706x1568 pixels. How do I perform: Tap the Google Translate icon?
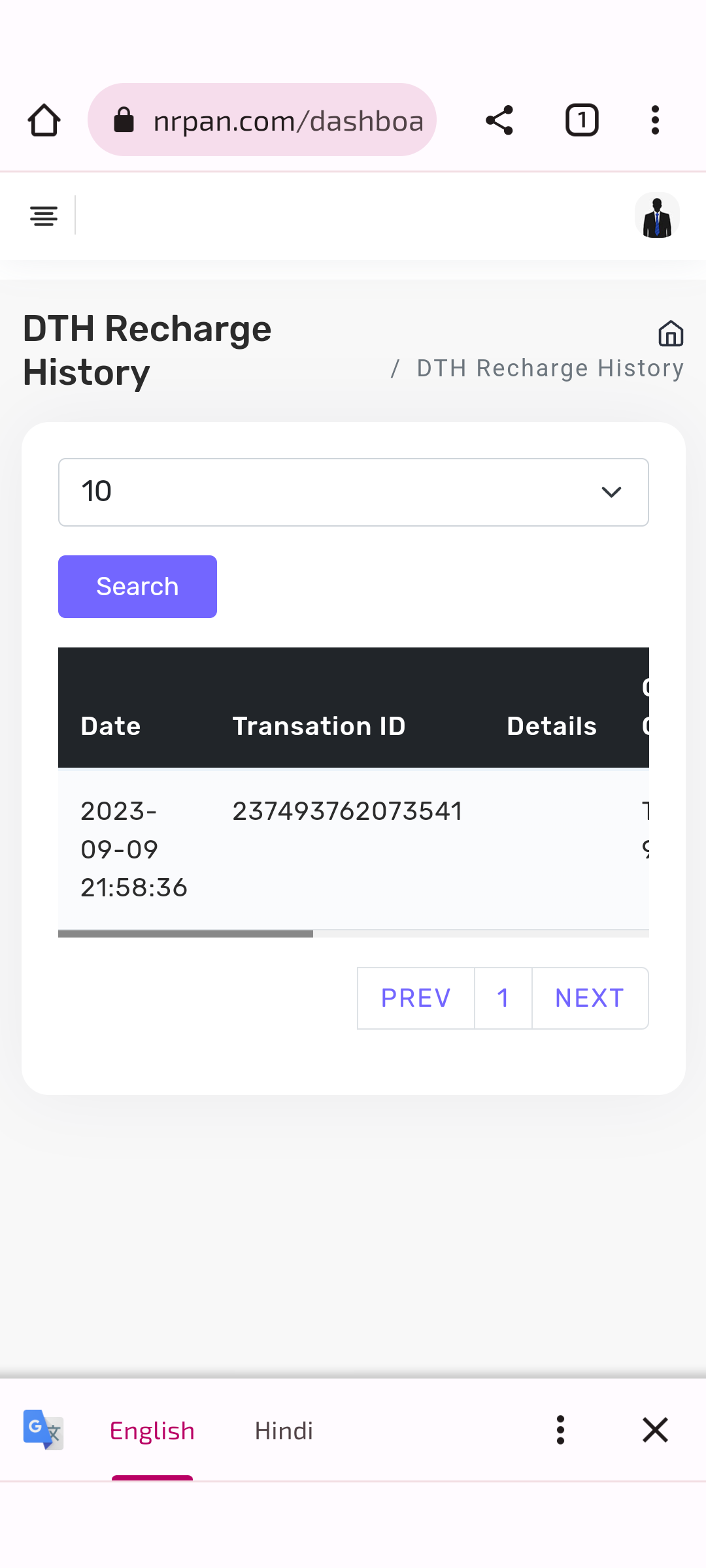point(43,1429)
